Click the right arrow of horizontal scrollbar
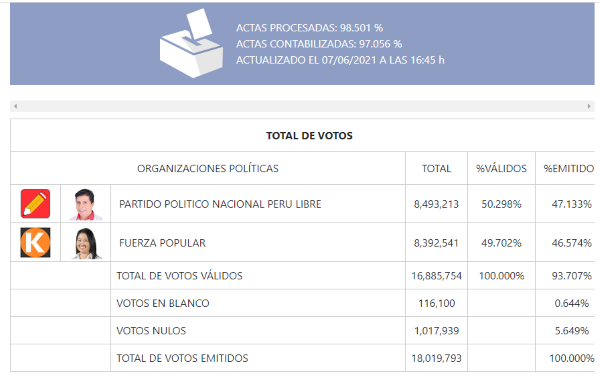600x380 pixels. tap(589, 106)
